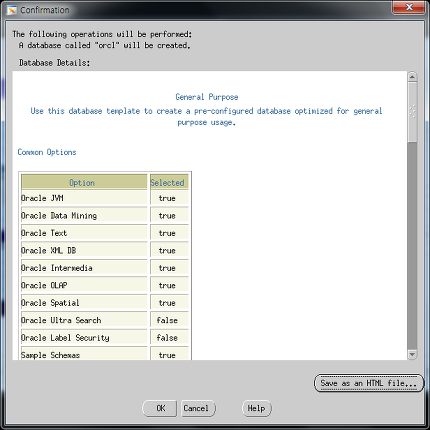
Task: Click Save as an HTML file button
Action: tap(369, 383)
